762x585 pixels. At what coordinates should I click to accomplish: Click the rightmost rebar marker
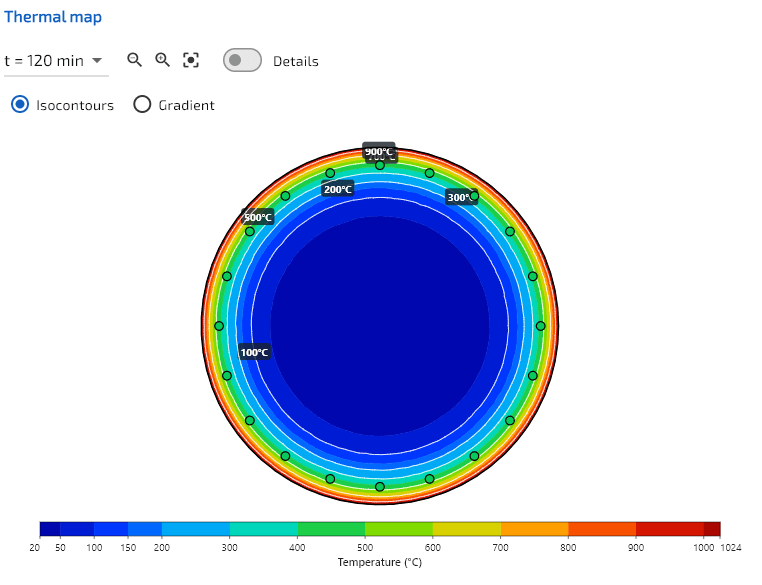(541, 326)
